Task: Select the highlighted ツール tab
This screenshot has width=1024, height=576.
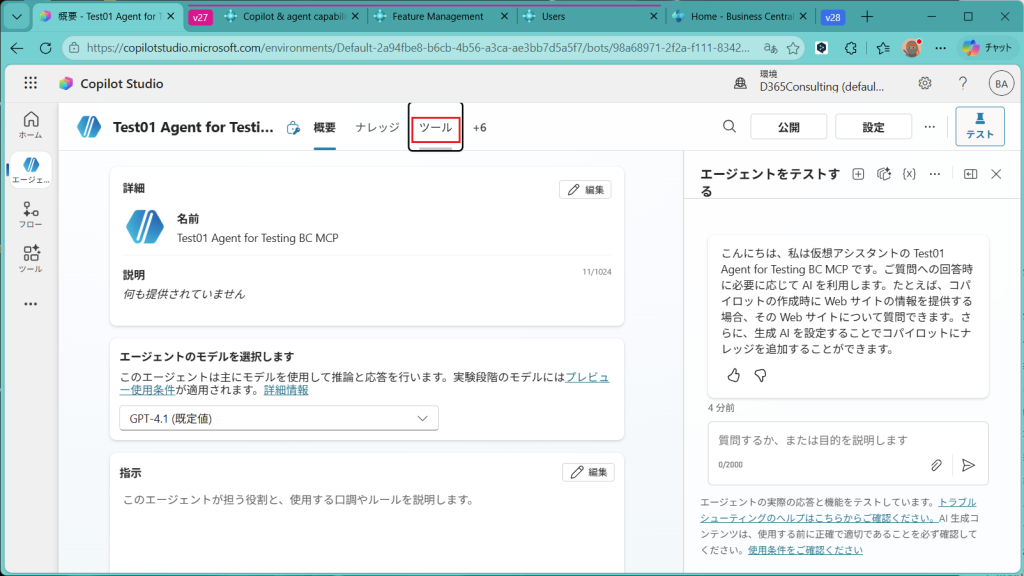Action: [x=435, y=128]
